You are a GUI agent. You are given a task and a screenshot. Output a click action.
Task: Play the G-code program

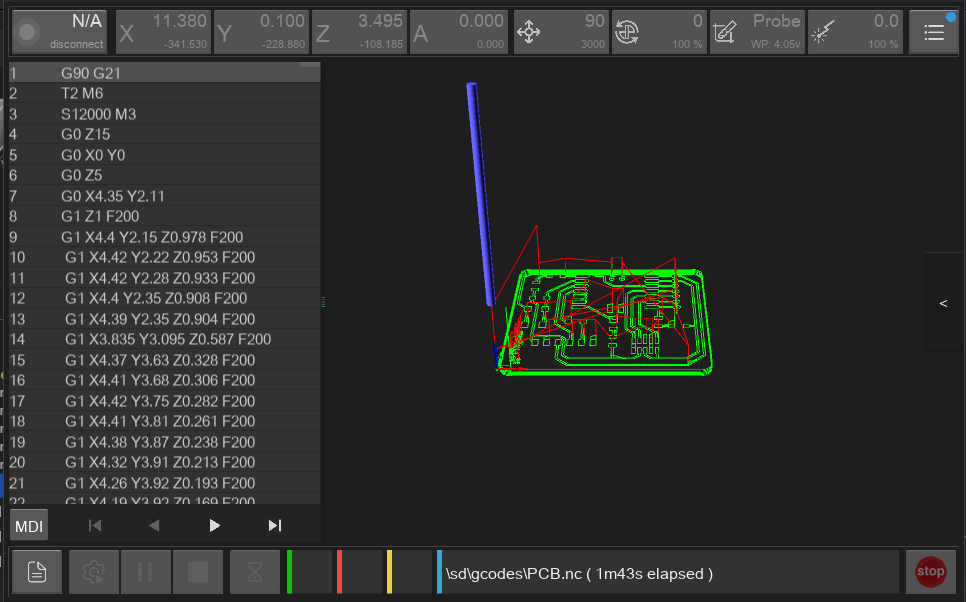pyautogui.click(x=214, y=526)
